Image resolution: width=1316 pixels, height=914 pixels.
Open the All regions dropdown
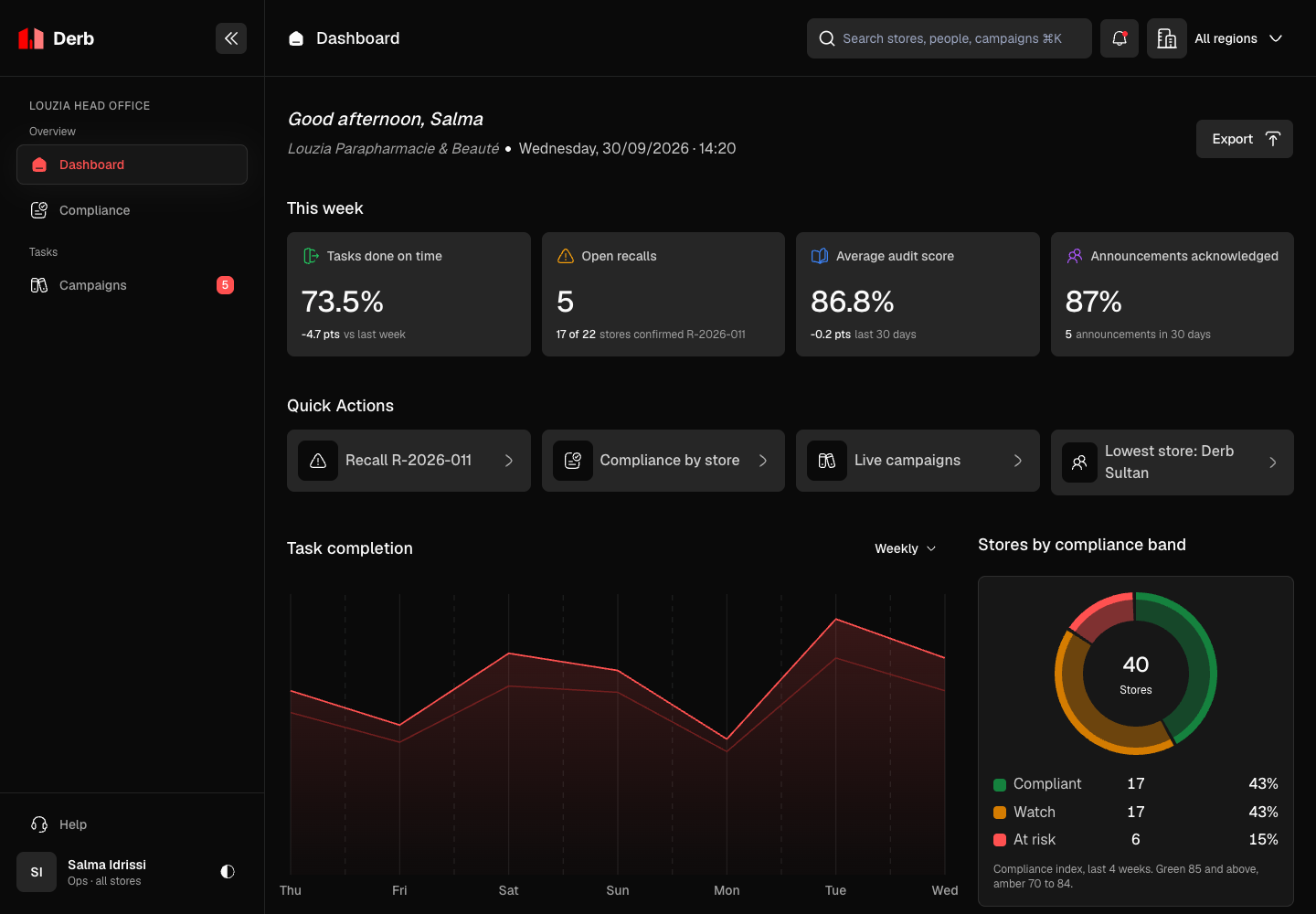click(1240, 38)
